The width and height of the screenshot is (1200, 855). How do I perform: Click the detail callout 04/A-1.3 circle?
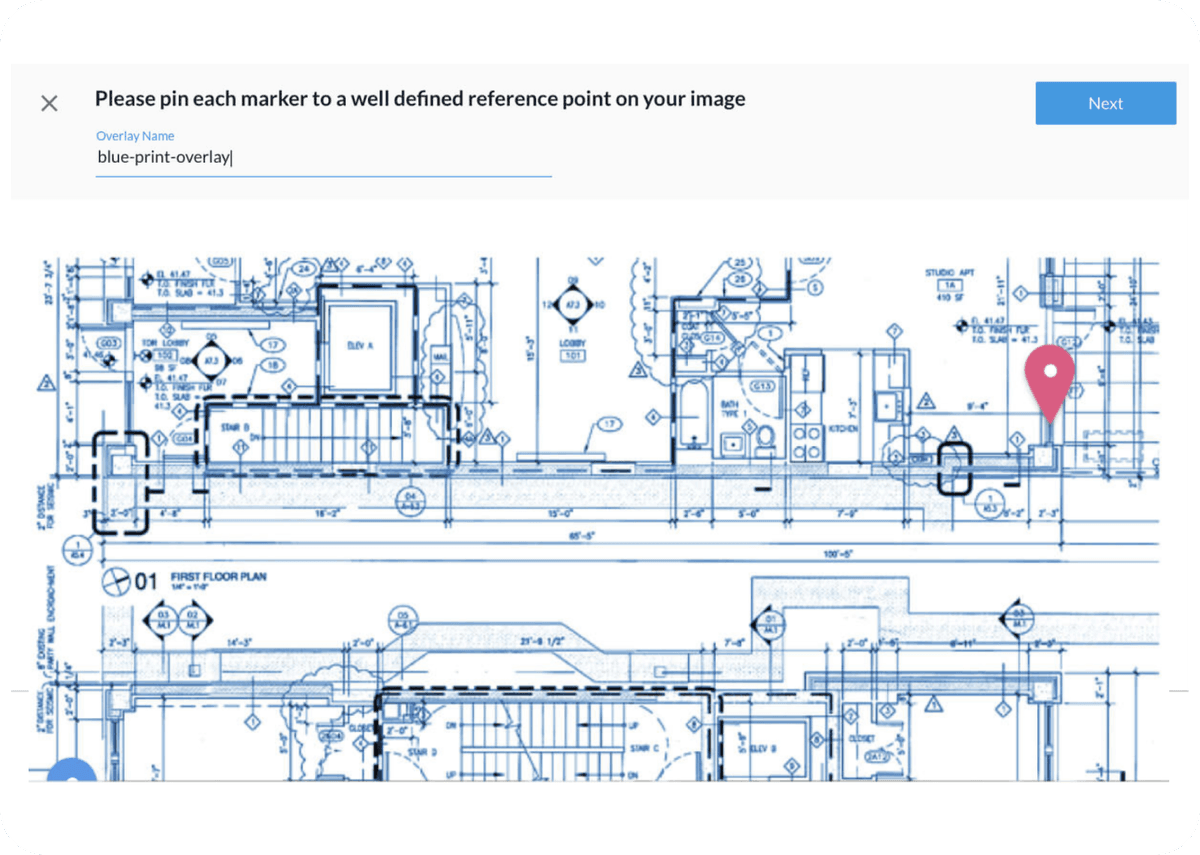(x=410, y=502)
